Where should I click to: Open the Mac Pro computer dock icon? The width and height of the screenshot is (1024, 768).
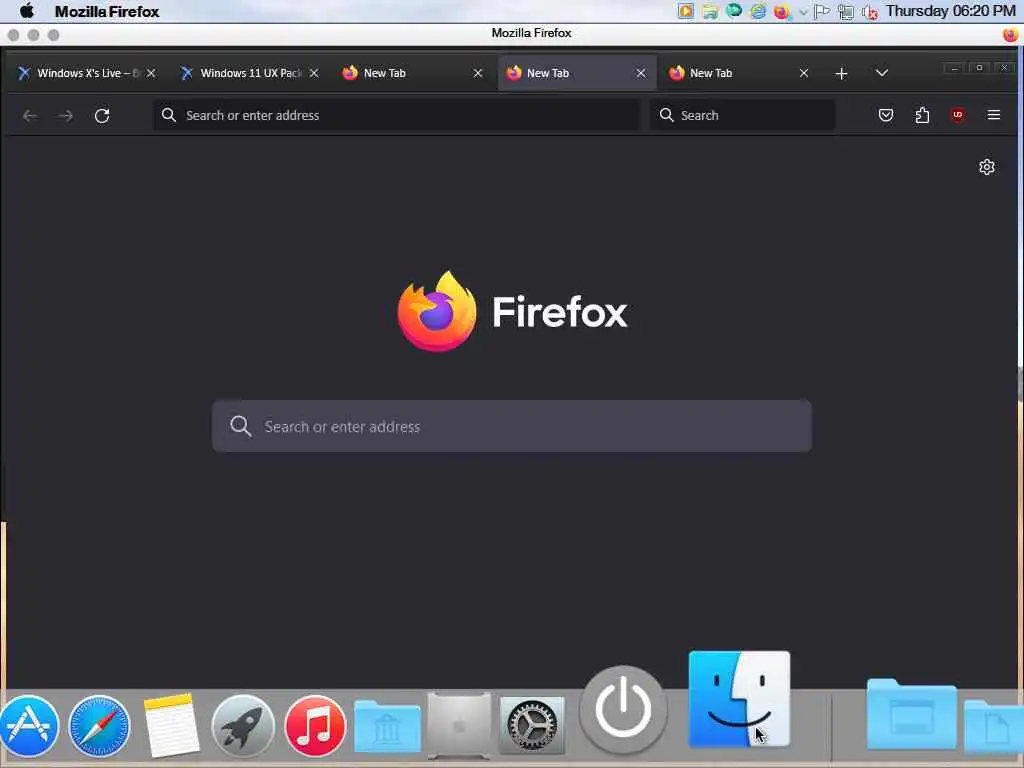459,725
